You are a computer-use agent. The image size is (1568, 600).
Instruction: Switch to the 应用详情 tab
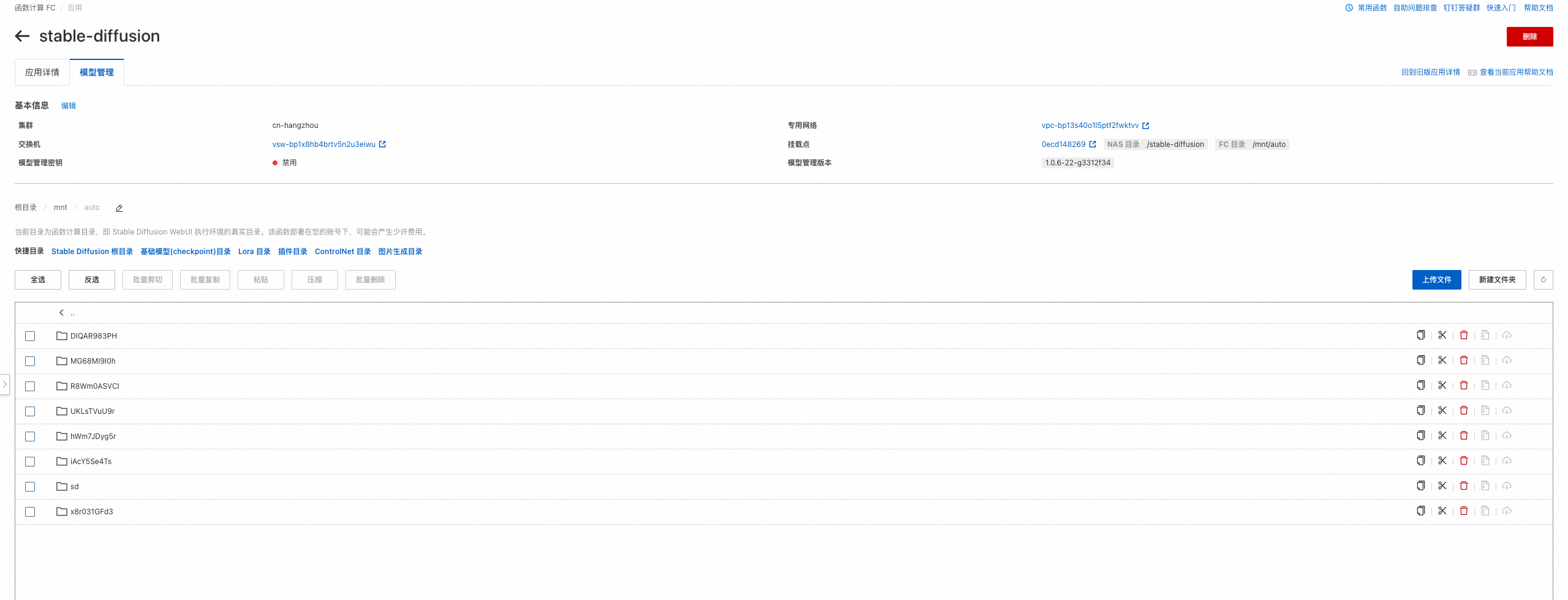(x=42, y=72)
